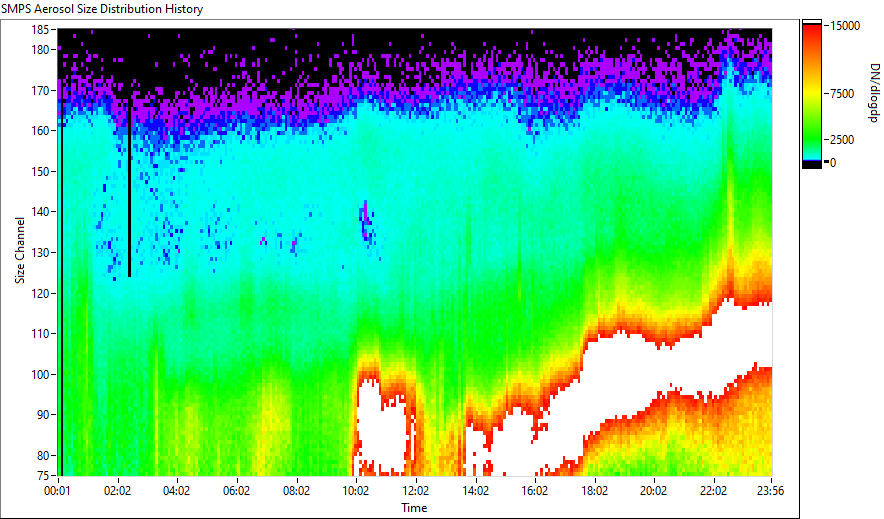Viewport: 884px width, 519px height.
Task: Click the time axis label 18:02
Action: [x=594, y=491]
